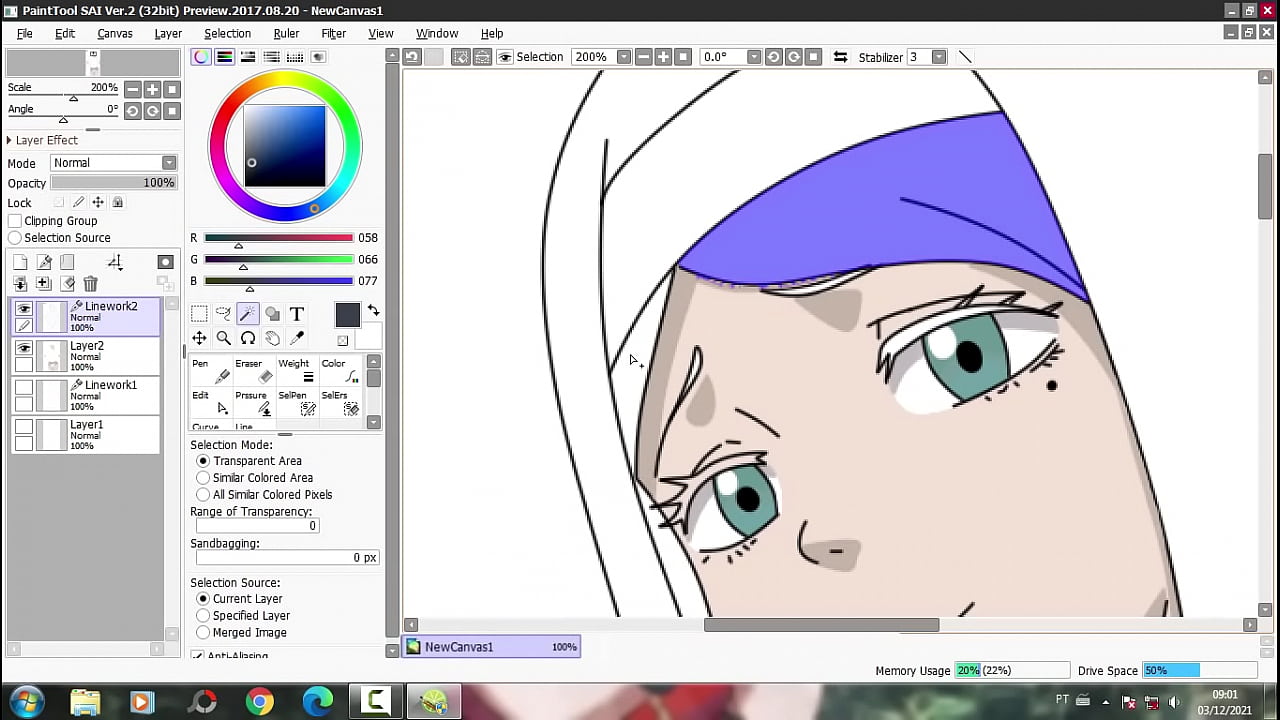Open the Layer menu
1280x720 pixels.
[168, 33]
